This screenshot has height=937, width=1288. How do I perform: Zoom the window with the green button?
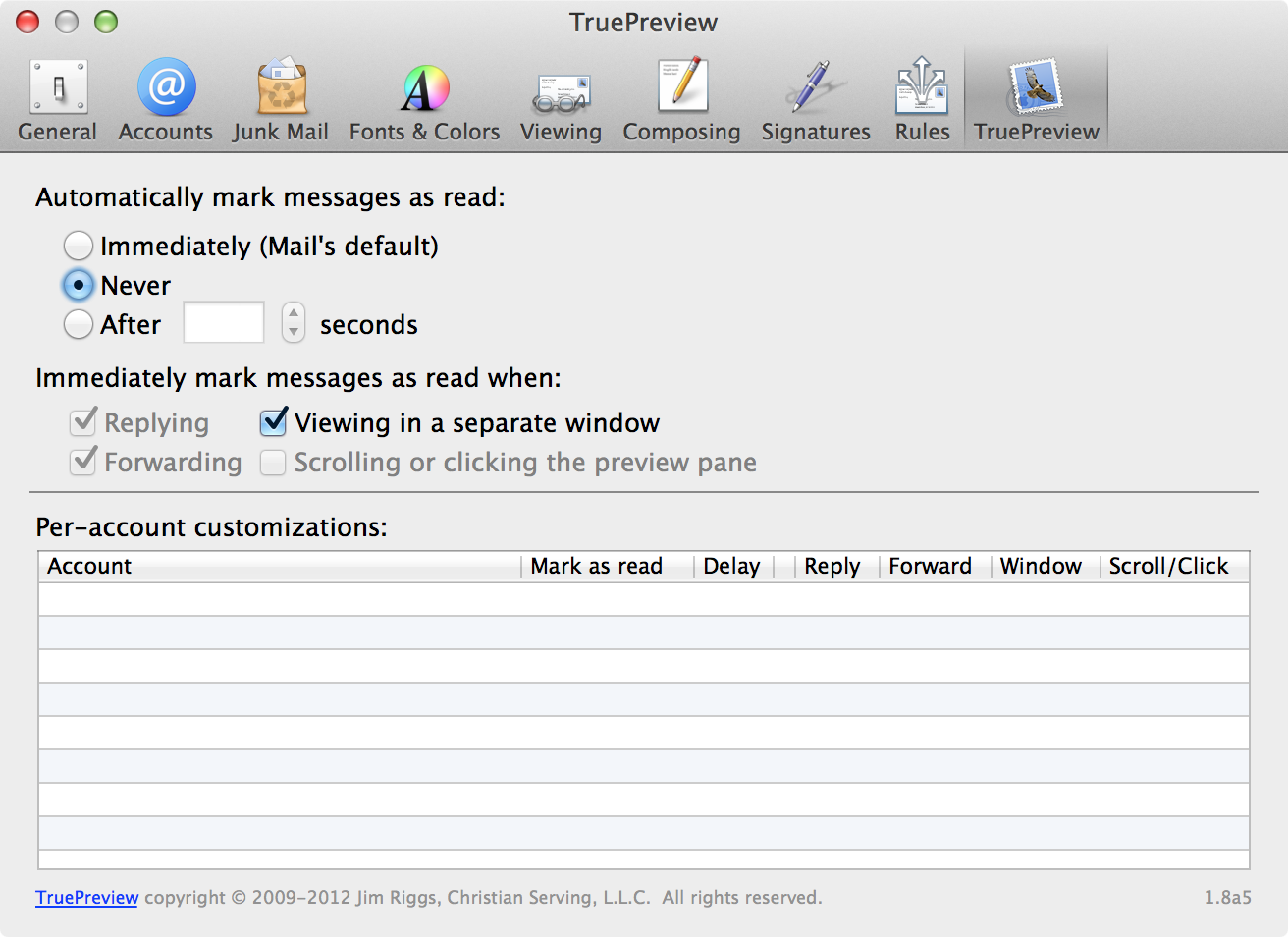click(x=106, y=22)
